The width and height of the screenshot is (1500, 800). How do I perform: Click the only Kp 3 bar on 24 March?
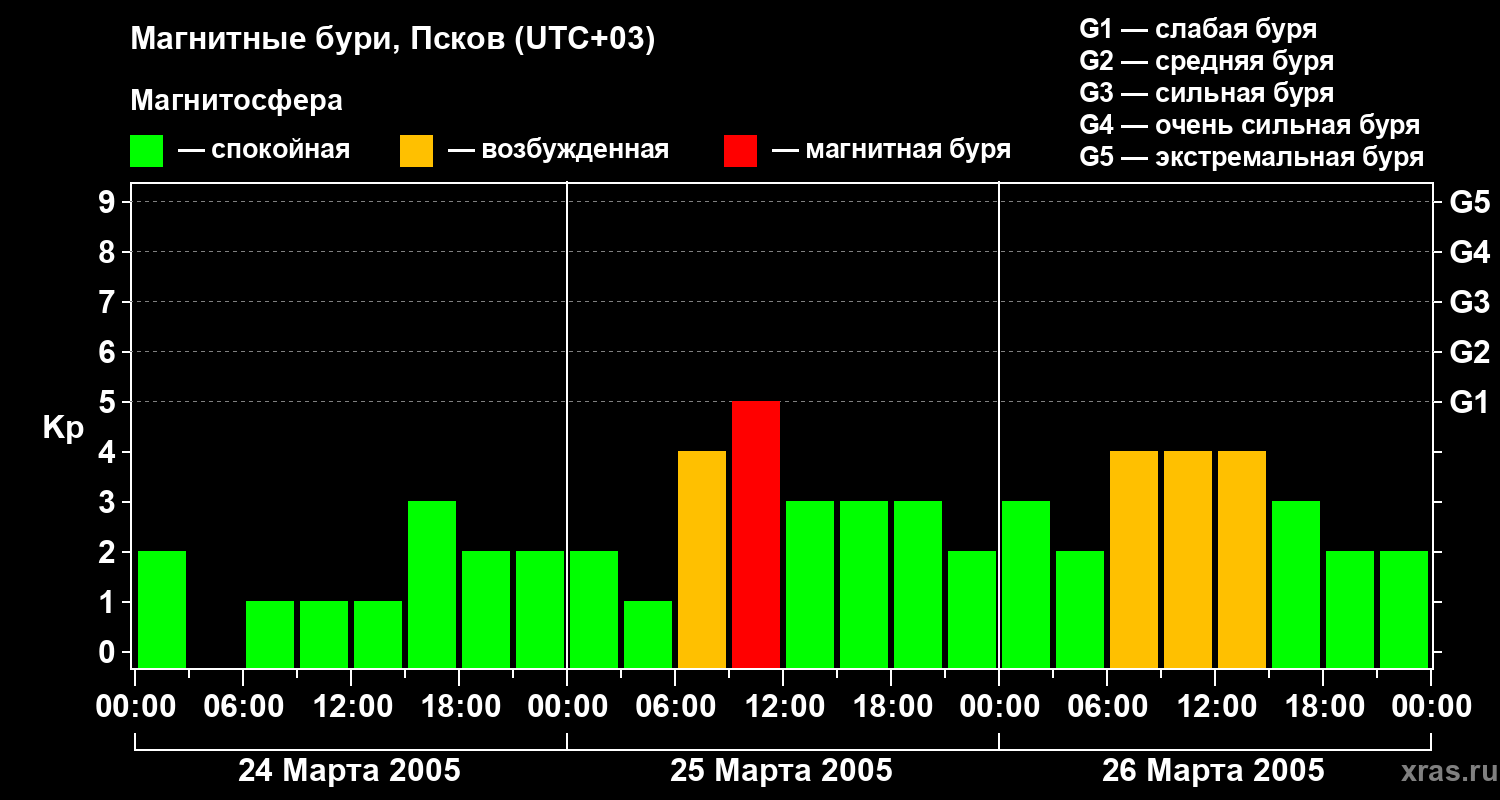pos(432,584)
